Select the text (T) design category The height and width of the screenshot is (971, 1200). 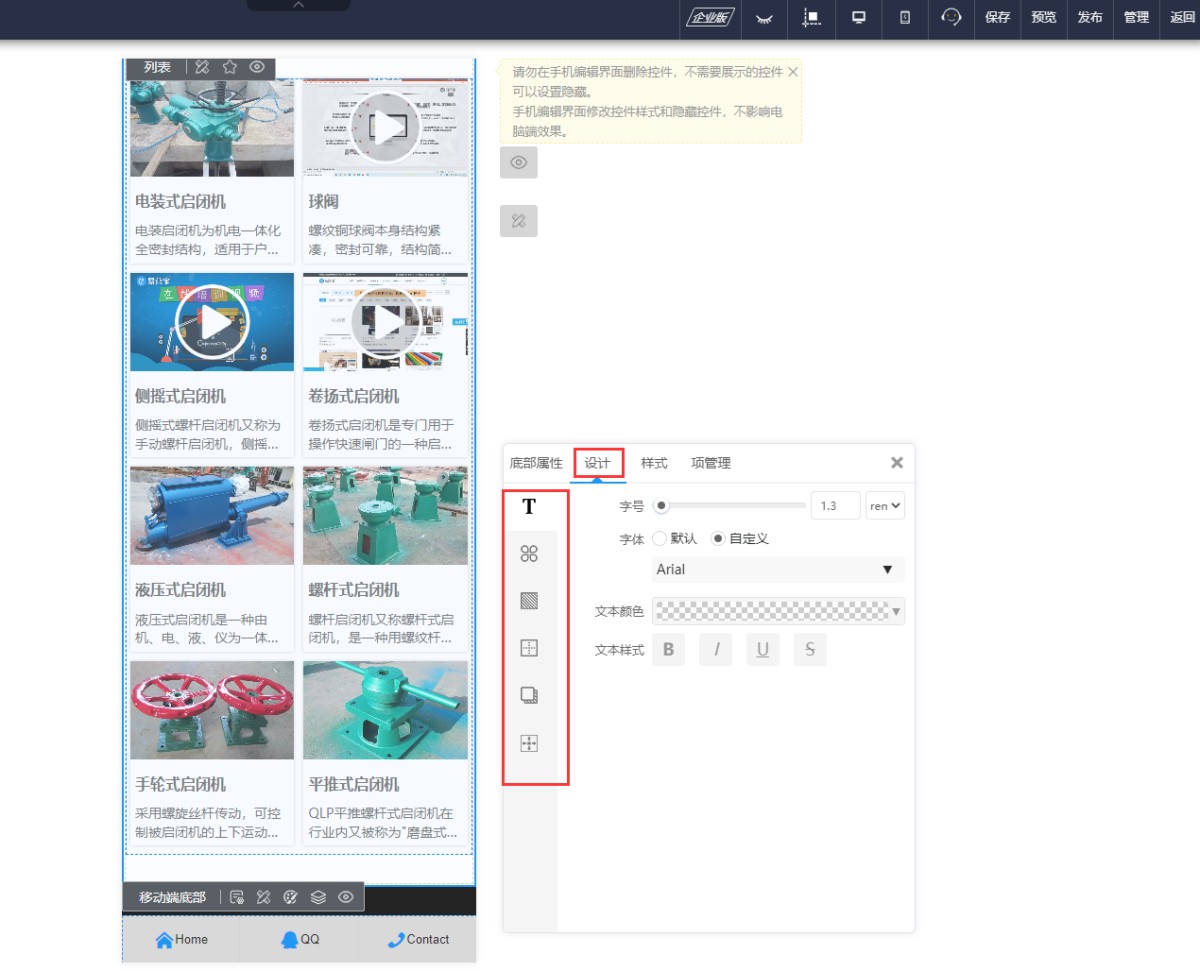click(529, 507)
